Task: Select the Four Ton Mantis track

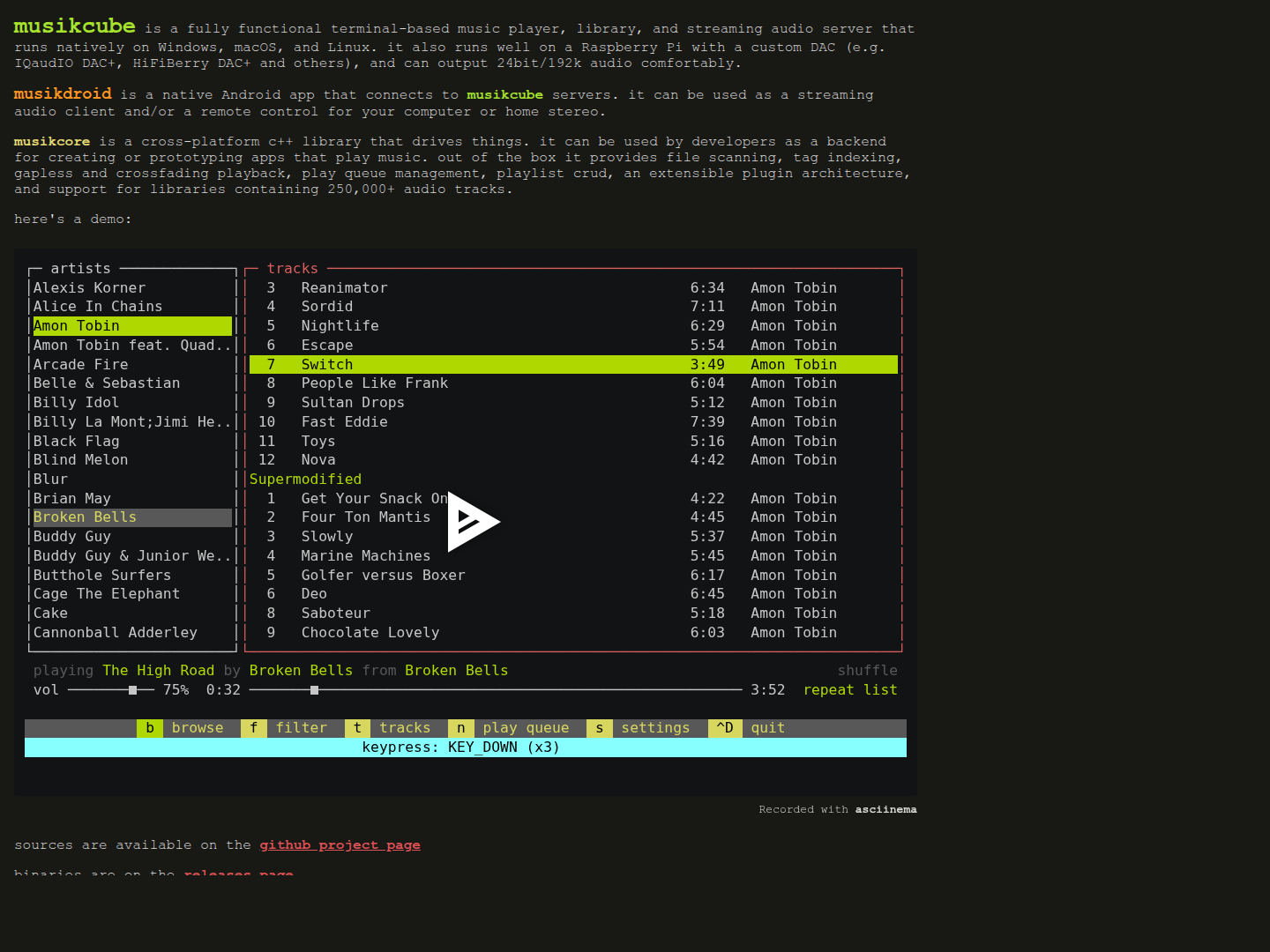Action: [x=573, y=517]
